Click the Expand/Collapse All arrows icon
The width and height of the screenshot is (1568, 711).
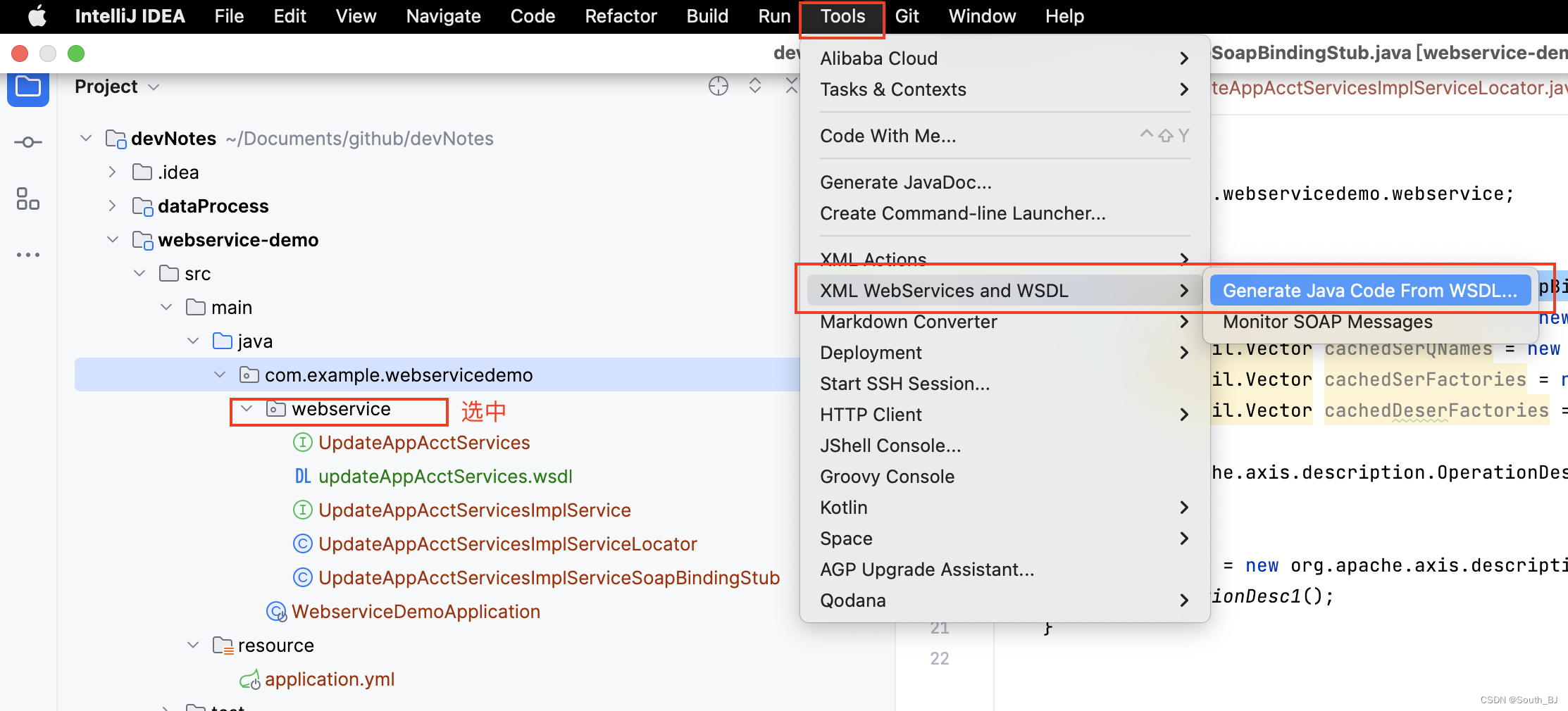point(755,87)
